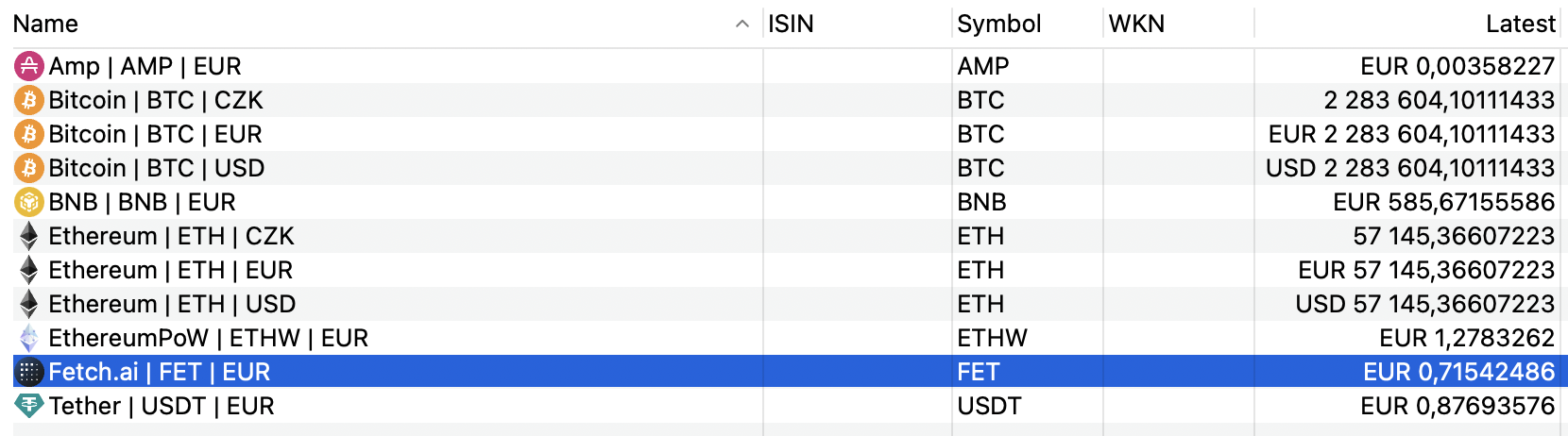Click the BNB latest price EUR 585,67155586
Viewport: 1568px width, 436px height.
coord(1443,202)
